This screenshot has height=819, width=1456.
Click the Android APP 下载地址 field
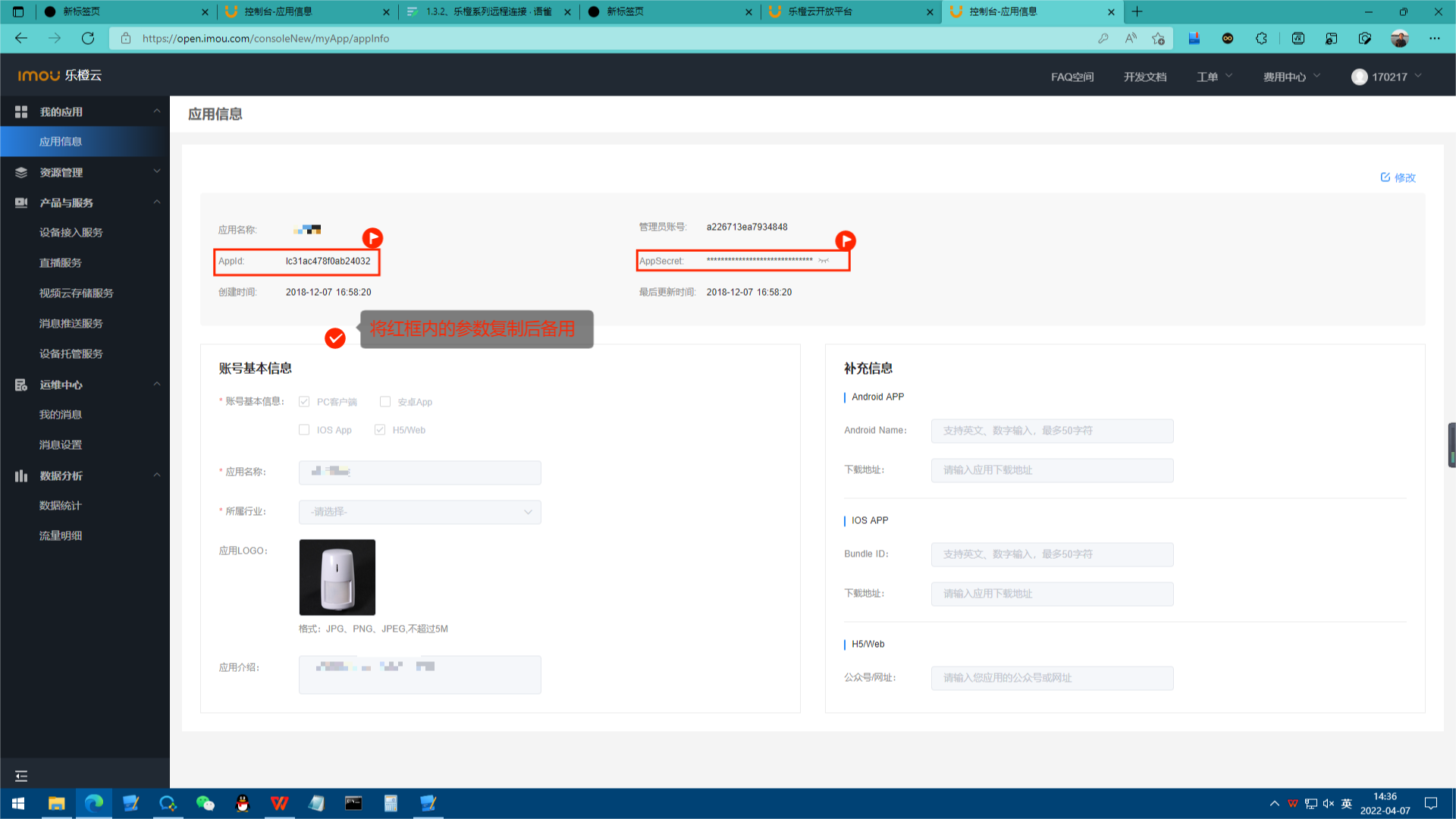click(x=1053, y=470)
